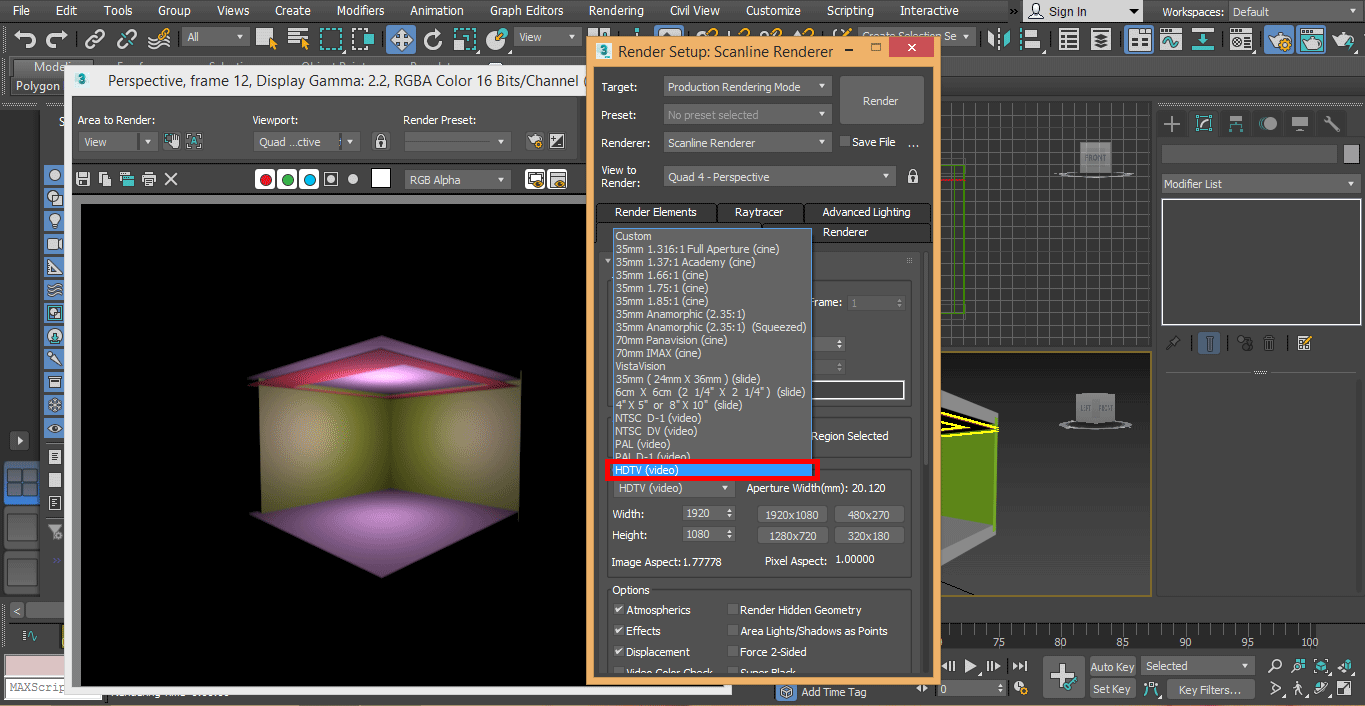This screenshot has height=706, width=1365.
Task: Click the Render button
Action: coord(880,101)
